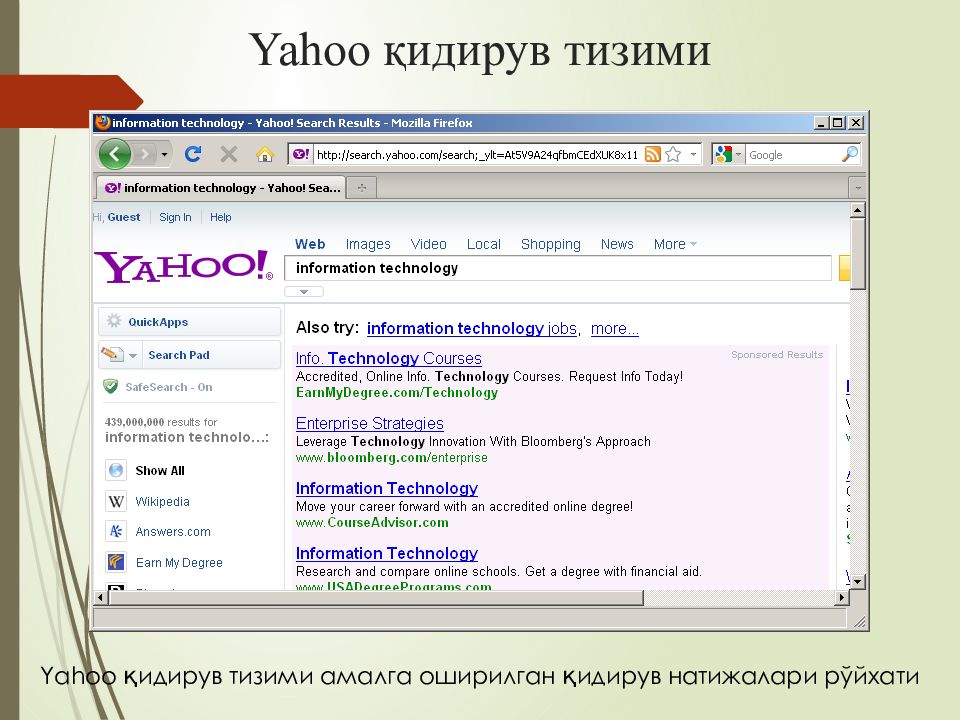The height and width of the screenshot is (720, 960).
Task: Open a new tab with the plus button
Action: pos(362,187)
